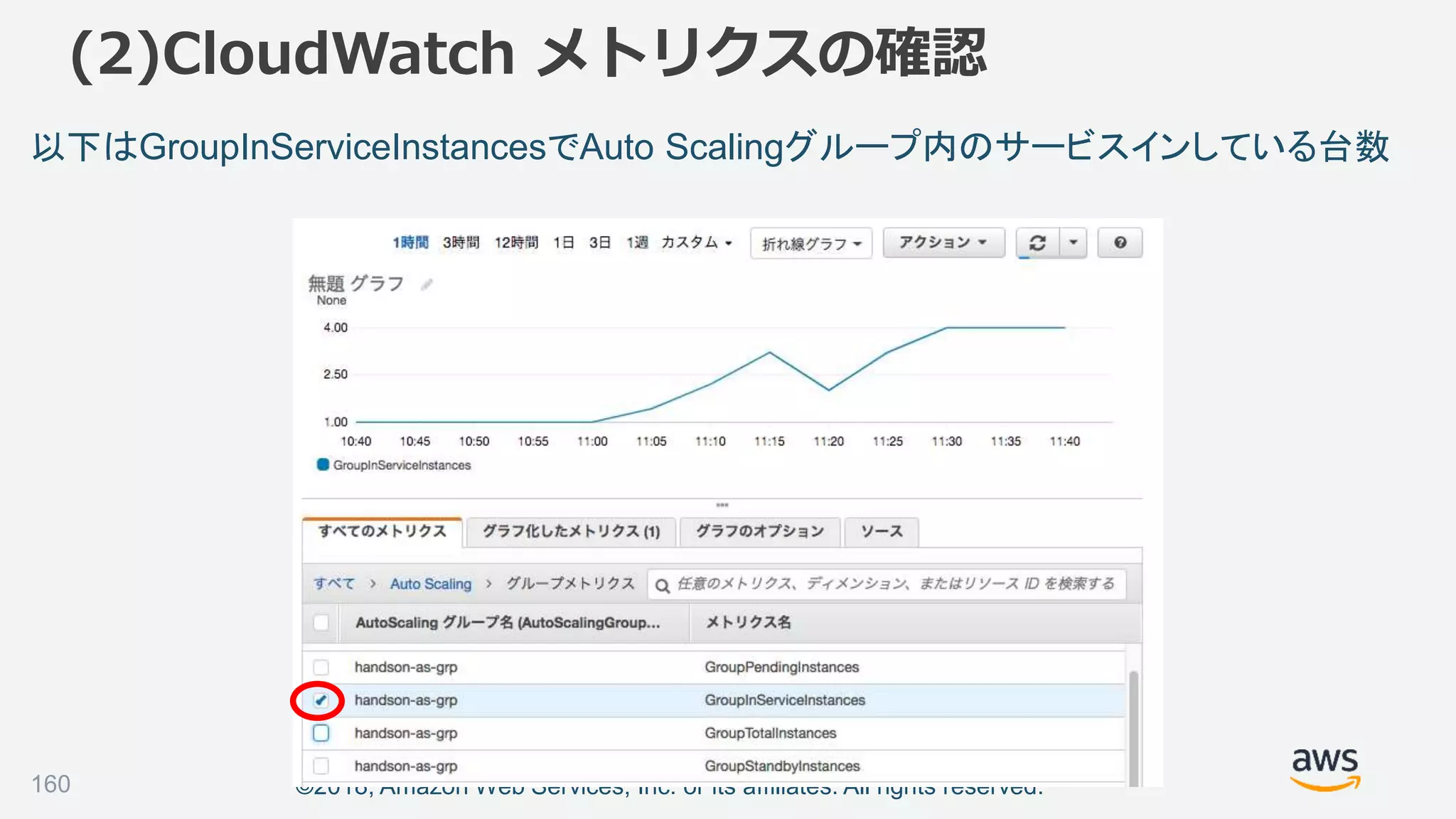
Task: Select the 1日 time range
Action: click(564, 242)
